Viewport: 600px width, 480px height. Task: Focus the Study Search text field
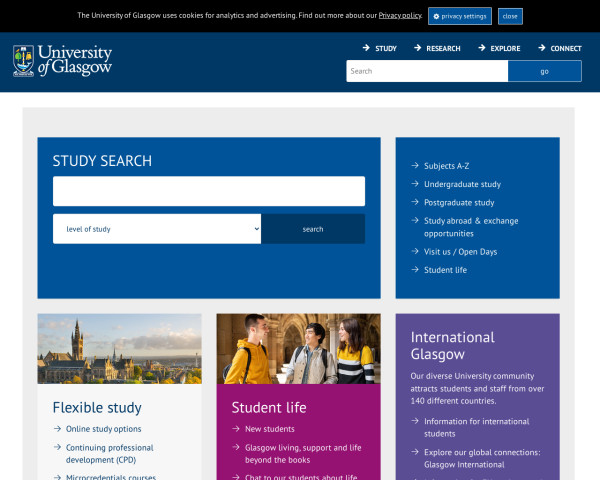click(x=209, y=191)
